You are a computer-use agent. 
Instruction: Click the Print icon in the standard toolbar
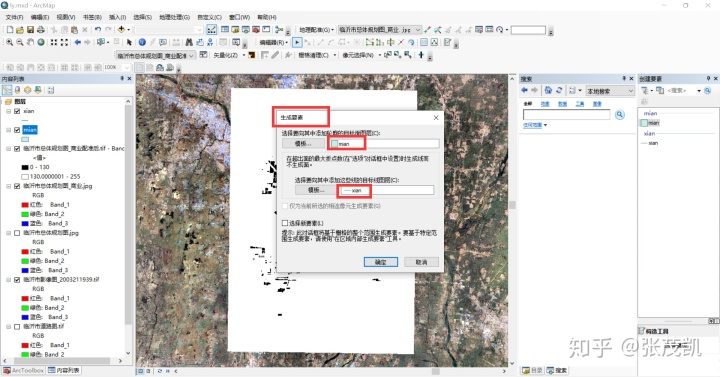click(40, 30)
